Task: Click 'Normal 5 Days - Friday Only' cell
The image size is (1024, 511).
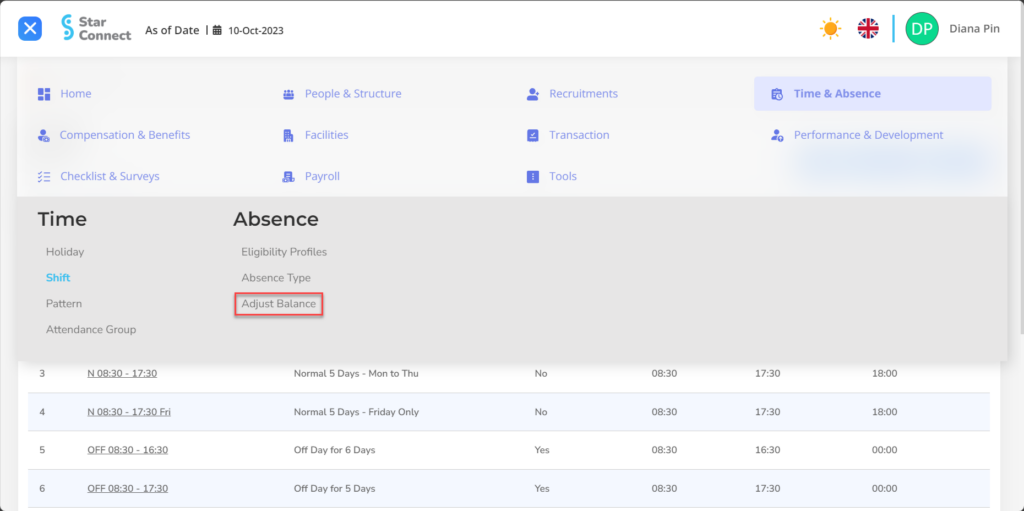Action: (357, 412)
